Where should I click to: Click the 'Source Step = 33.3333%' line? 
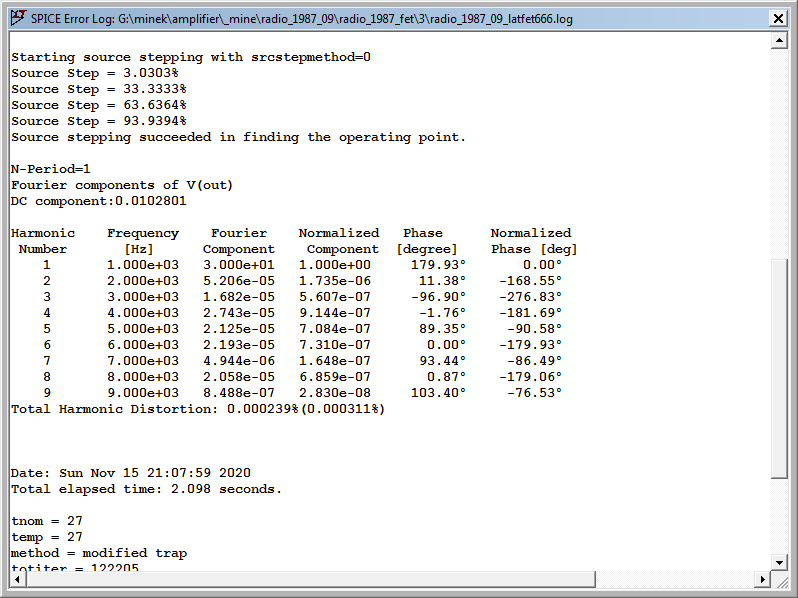[x=99, y=89]
